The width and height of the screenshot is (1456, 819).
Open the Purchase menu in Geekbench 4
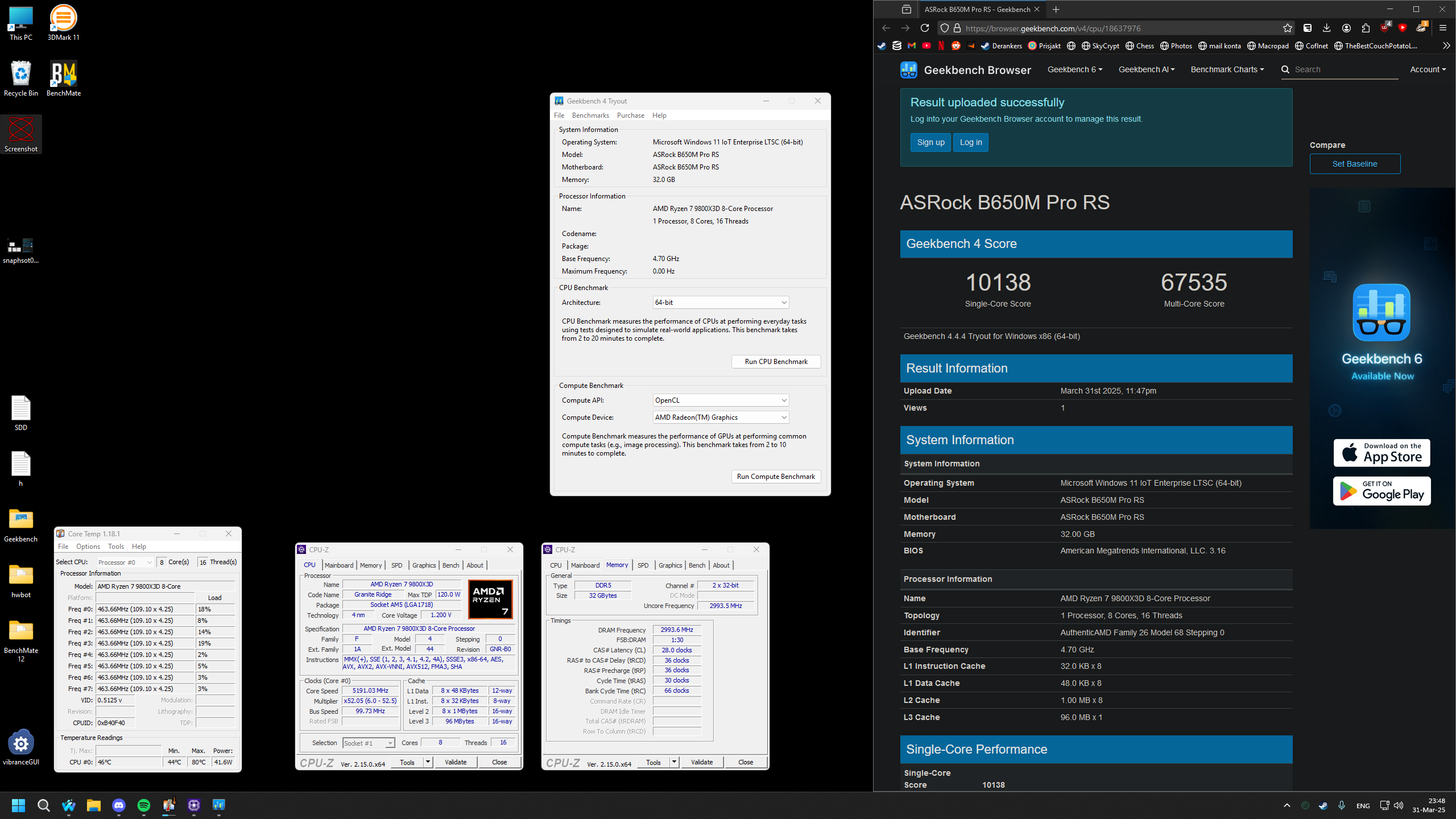point(631,115)
